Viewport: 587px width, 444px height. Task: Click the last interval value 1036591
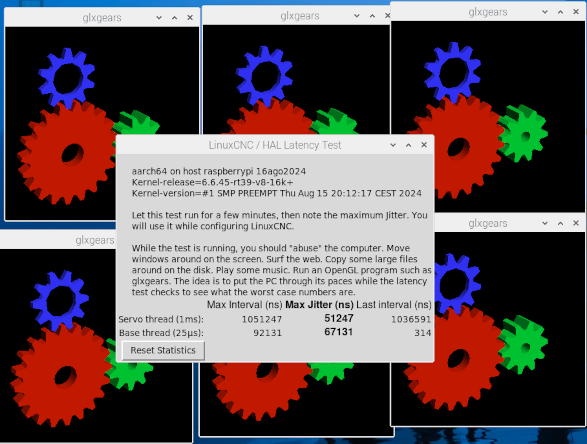[x=411, y=319]
